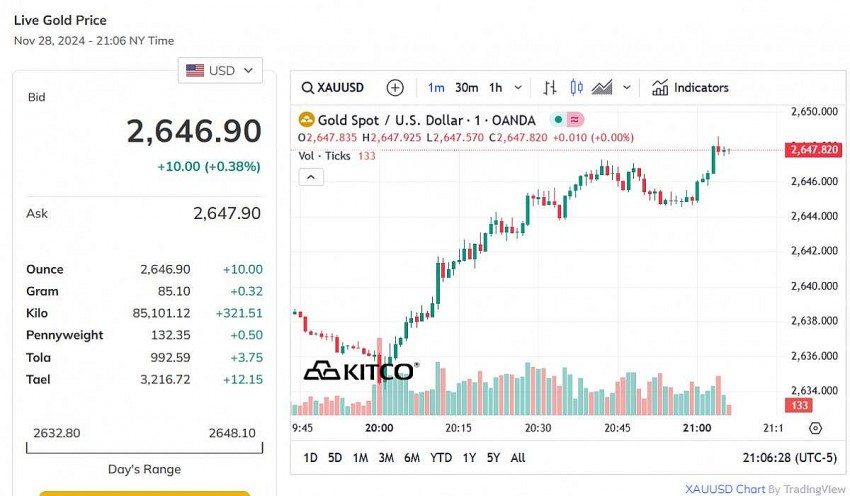850x496 pixels.
Task: Click the 21:06:28 (UTC-5) timezone button
Action: point(789,458)
